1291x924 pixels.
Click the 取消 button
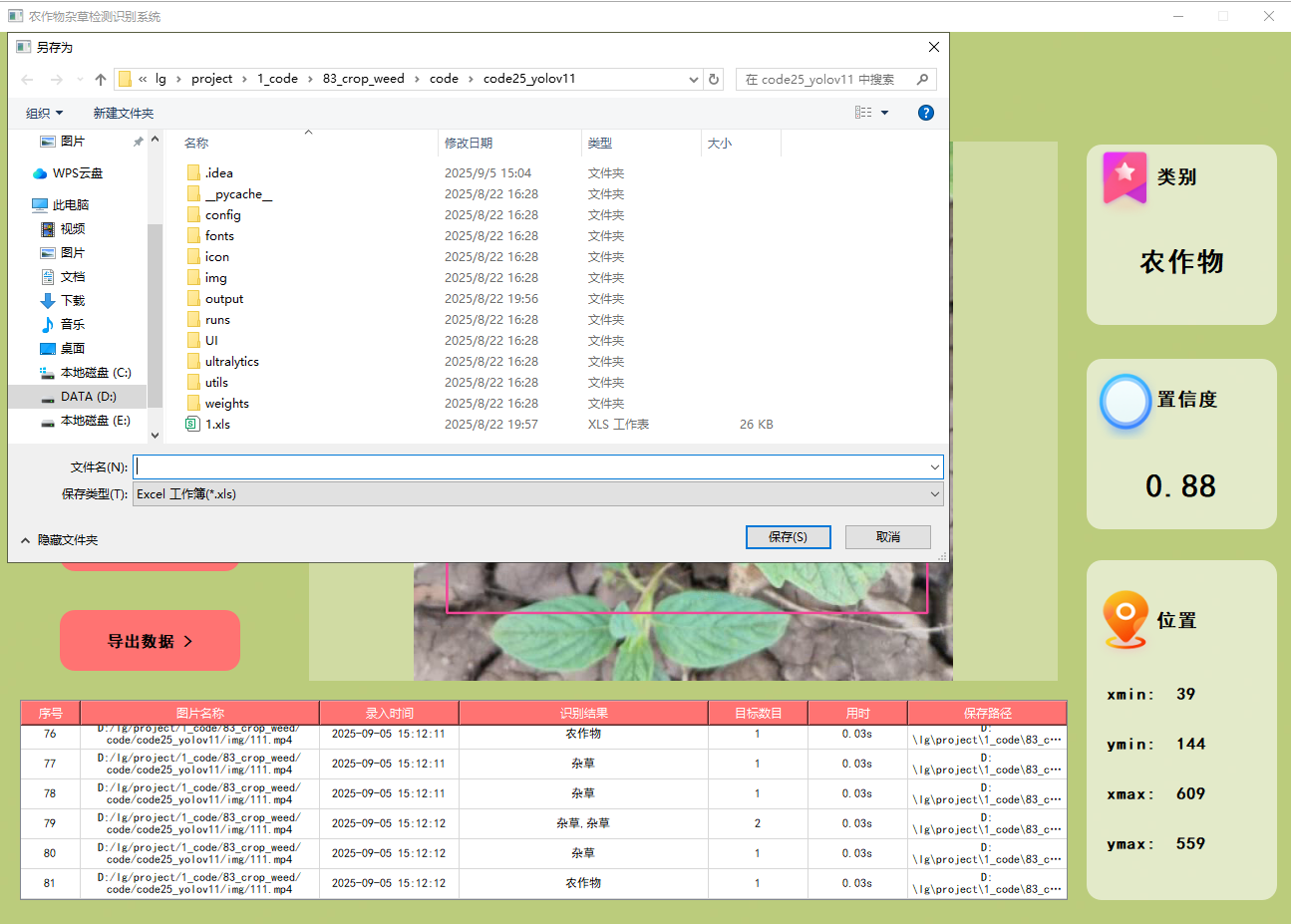pyautogui.click(x=888, y=537)
